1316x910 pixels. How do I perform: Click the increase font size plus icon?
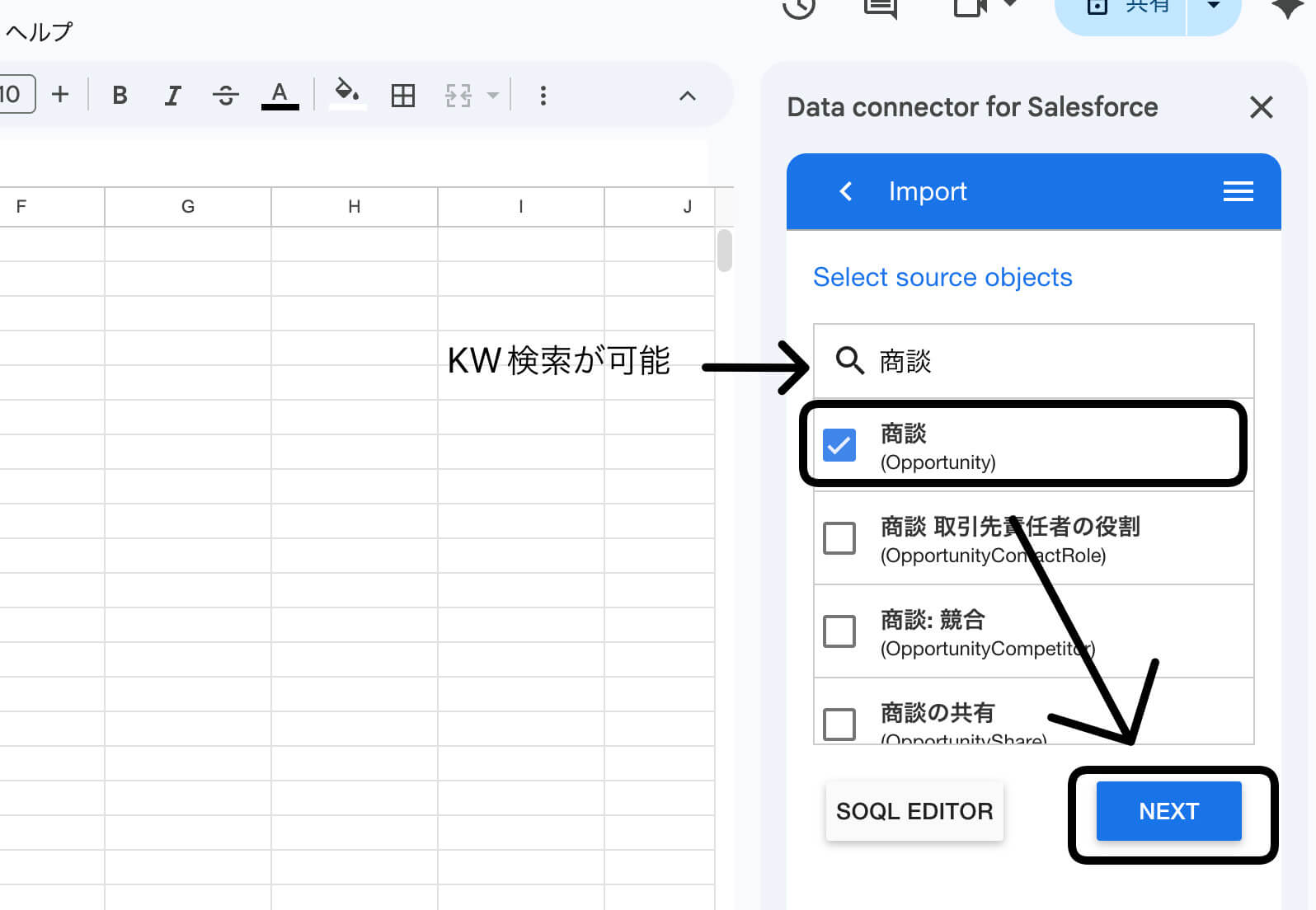point(60,95)
